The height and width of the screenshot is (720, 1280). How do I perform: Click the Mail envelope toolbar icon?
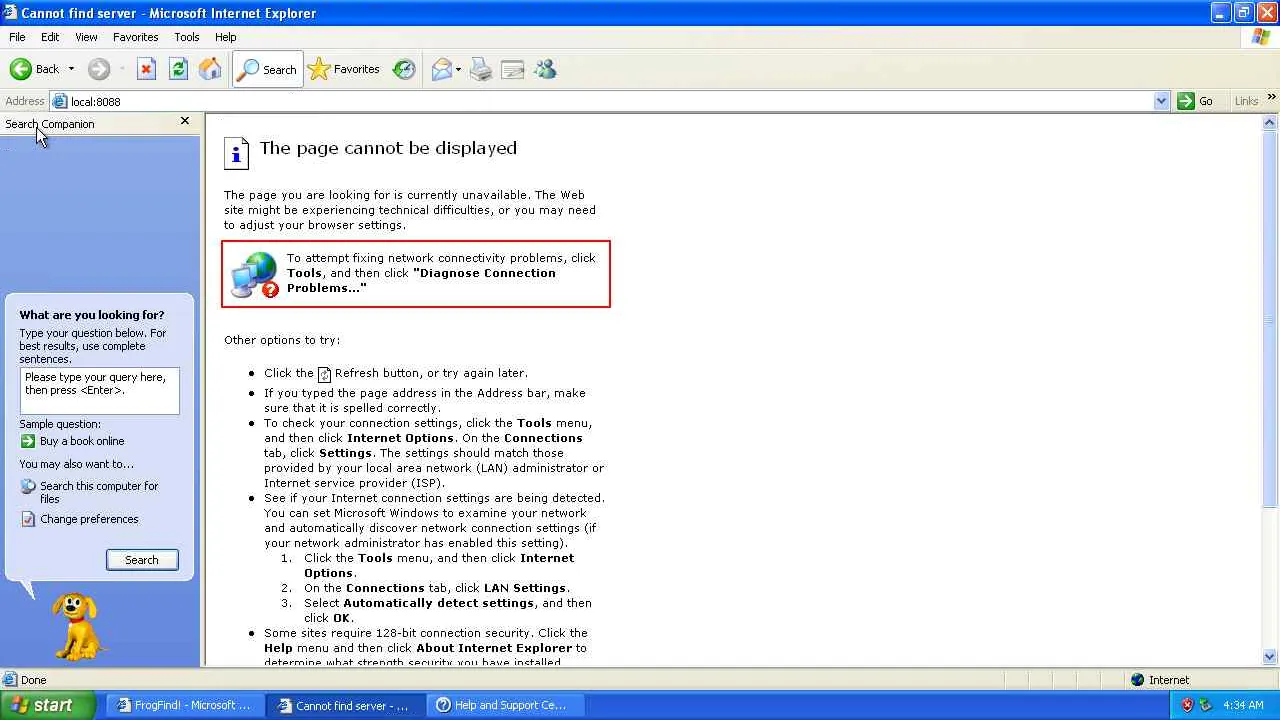(x=441, y=69)
